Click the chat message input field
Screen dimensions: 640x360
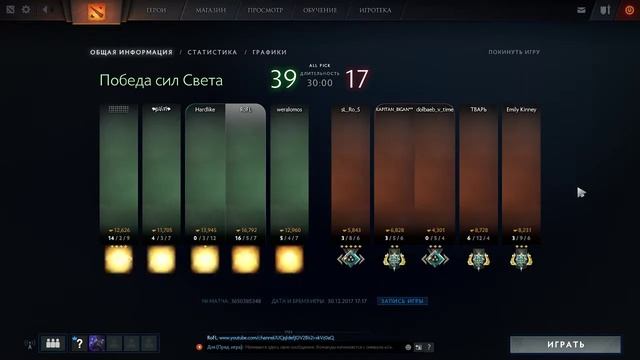pos(318,347)
